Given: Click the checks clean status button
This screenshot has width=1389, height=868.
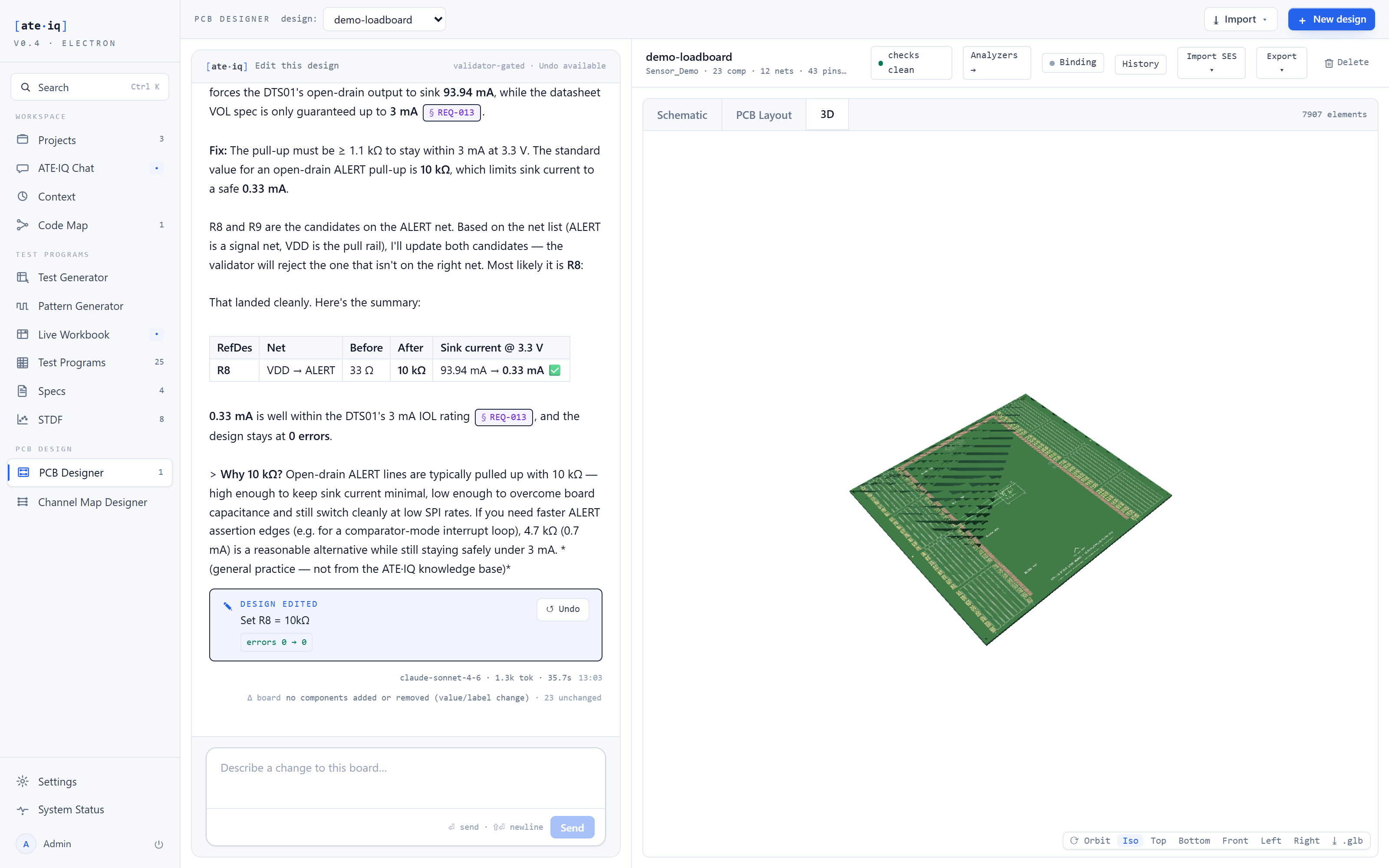Looking at the screenshot, I should pos(911,62).
